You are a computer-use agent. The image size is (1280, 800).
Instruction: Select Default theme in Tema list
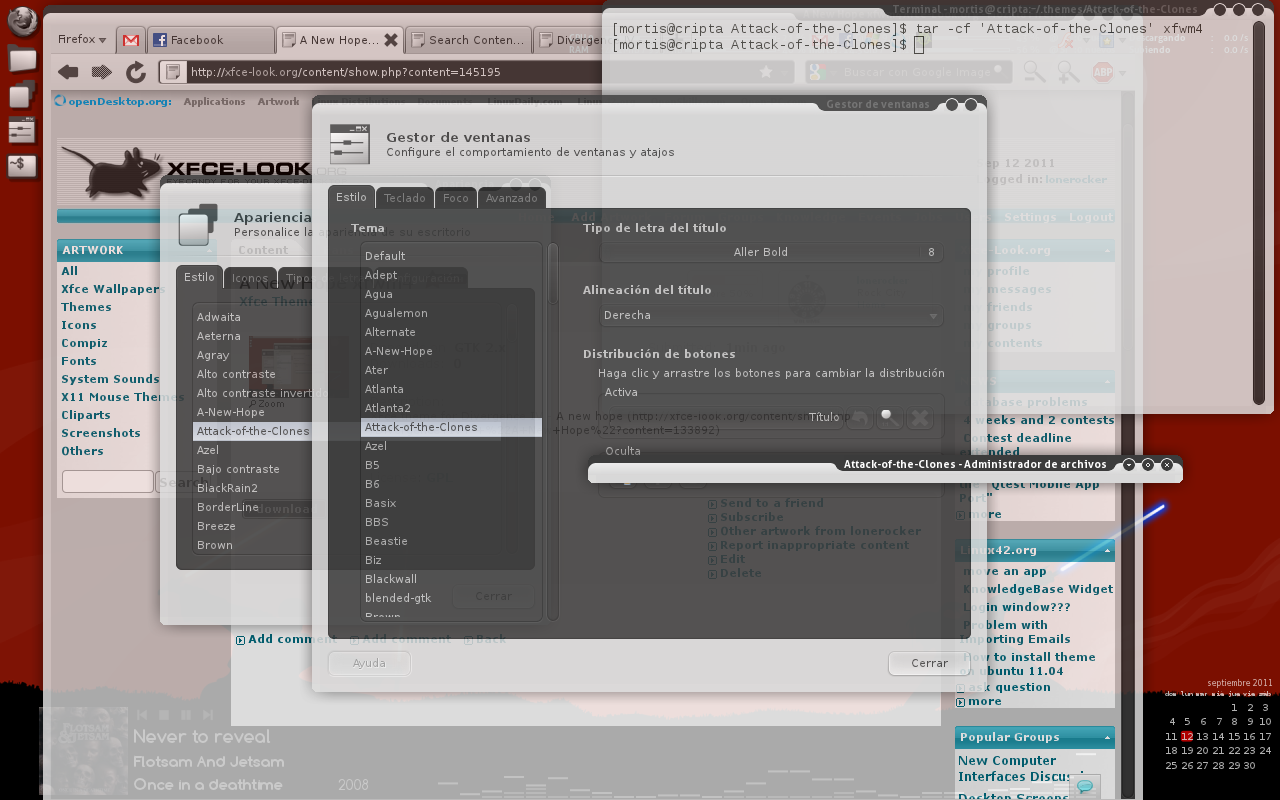point(451,256)
